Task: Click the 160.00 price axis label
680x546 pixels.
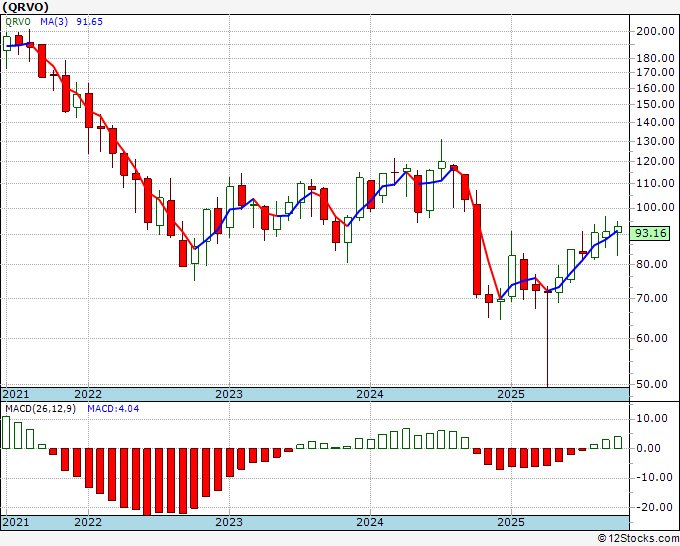Action: click(x=655, y=88)
